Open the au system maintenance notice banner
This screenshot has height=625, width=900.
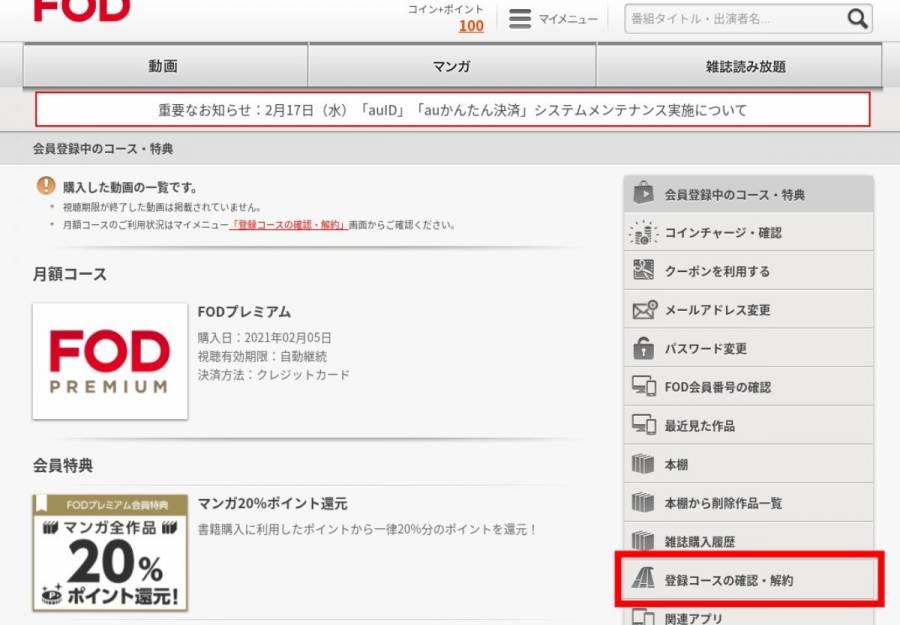click(x=452, y=109)
